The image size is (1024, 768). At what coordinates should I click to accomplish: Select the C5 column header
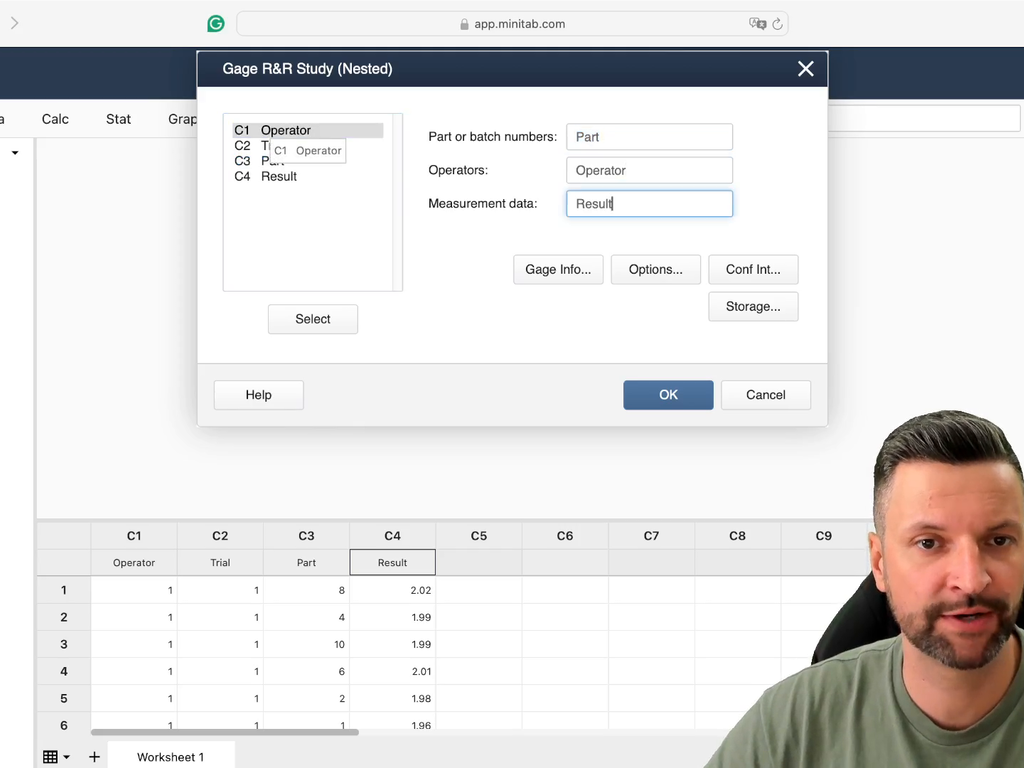(479, 536)
